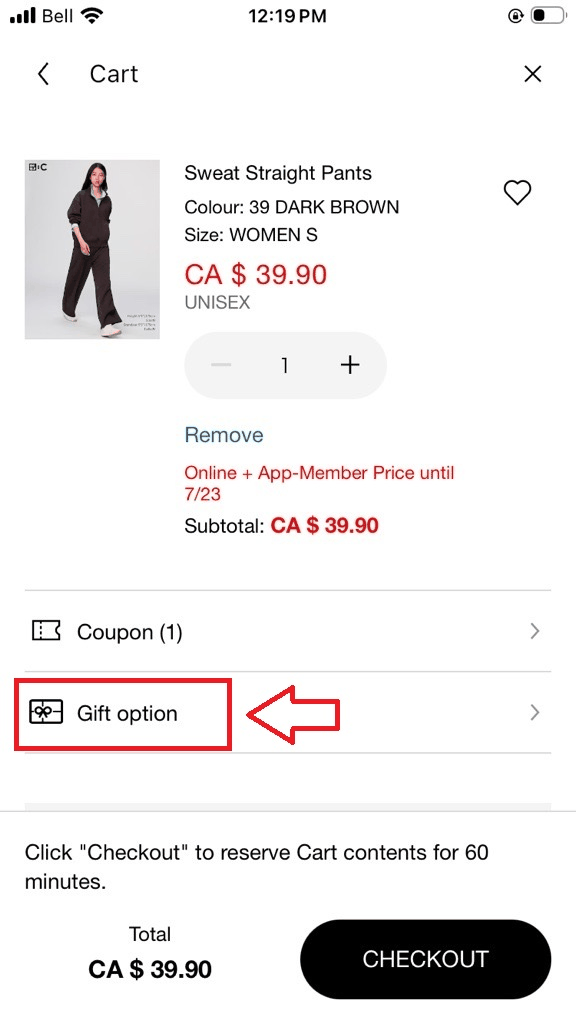The height and width of the screenshot is (1024, 576).
Task: Tap the coupon ticket icon
Action: [x=46, y=631]
